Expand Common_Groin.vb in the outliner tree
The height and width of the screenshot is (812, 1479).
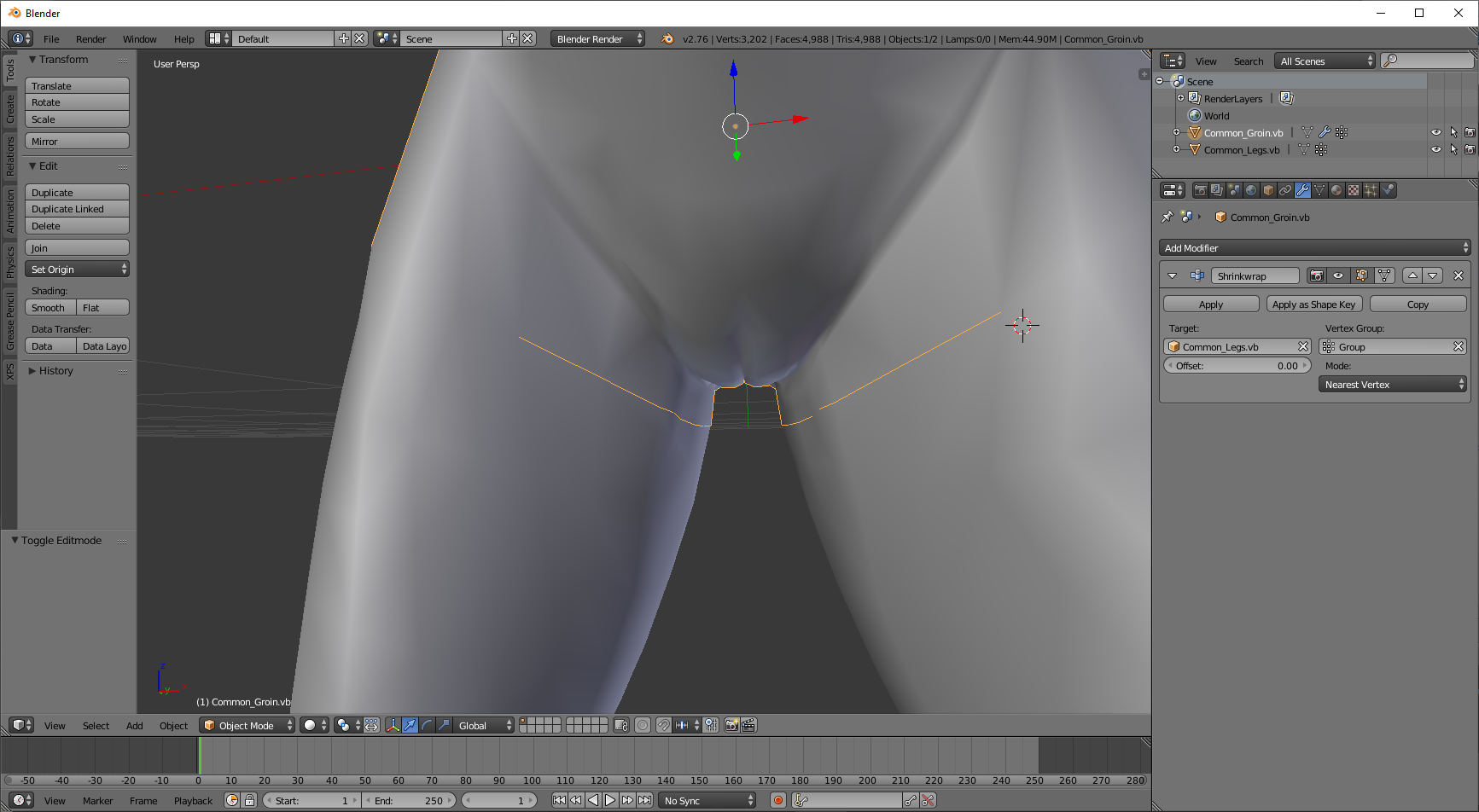(x=1176, y=132)
